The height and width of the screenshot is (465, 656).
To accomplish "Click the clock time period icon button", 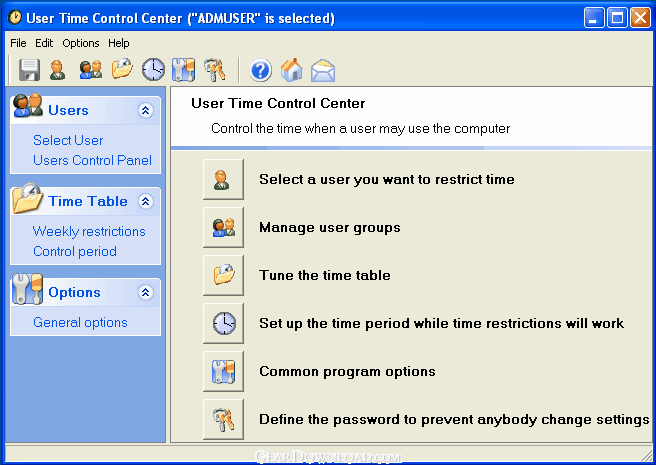I will (223, 323).
